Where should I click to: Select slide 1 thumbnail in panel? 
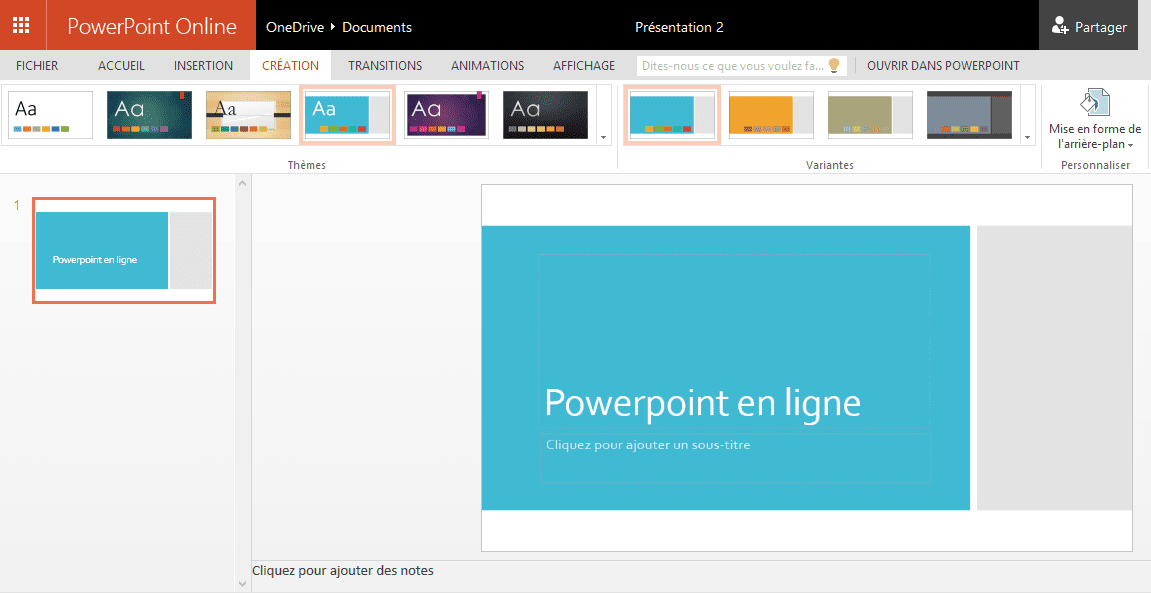(x=124, y=250)
